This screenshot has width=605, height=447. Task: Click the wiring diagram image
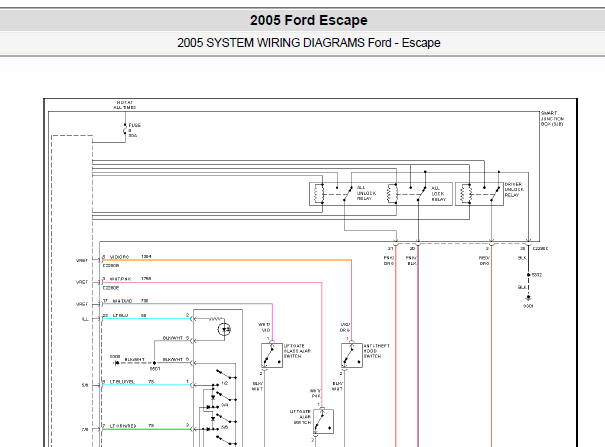(311, 273)
